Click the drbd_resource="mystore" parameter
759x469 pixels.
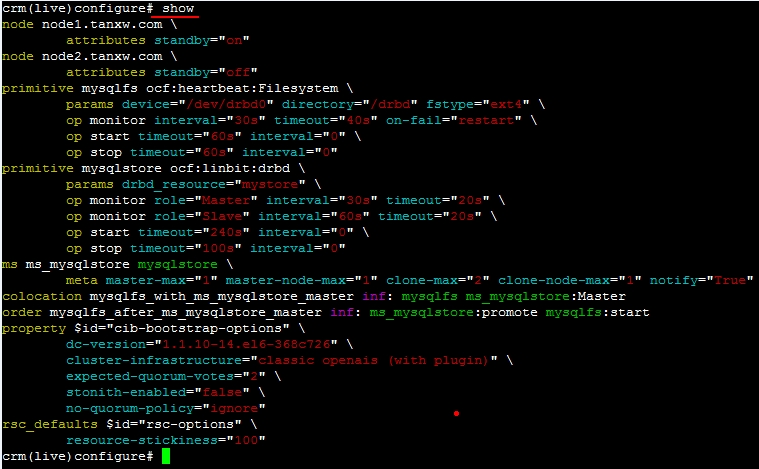pyautogui.click(x=214, y=184)
